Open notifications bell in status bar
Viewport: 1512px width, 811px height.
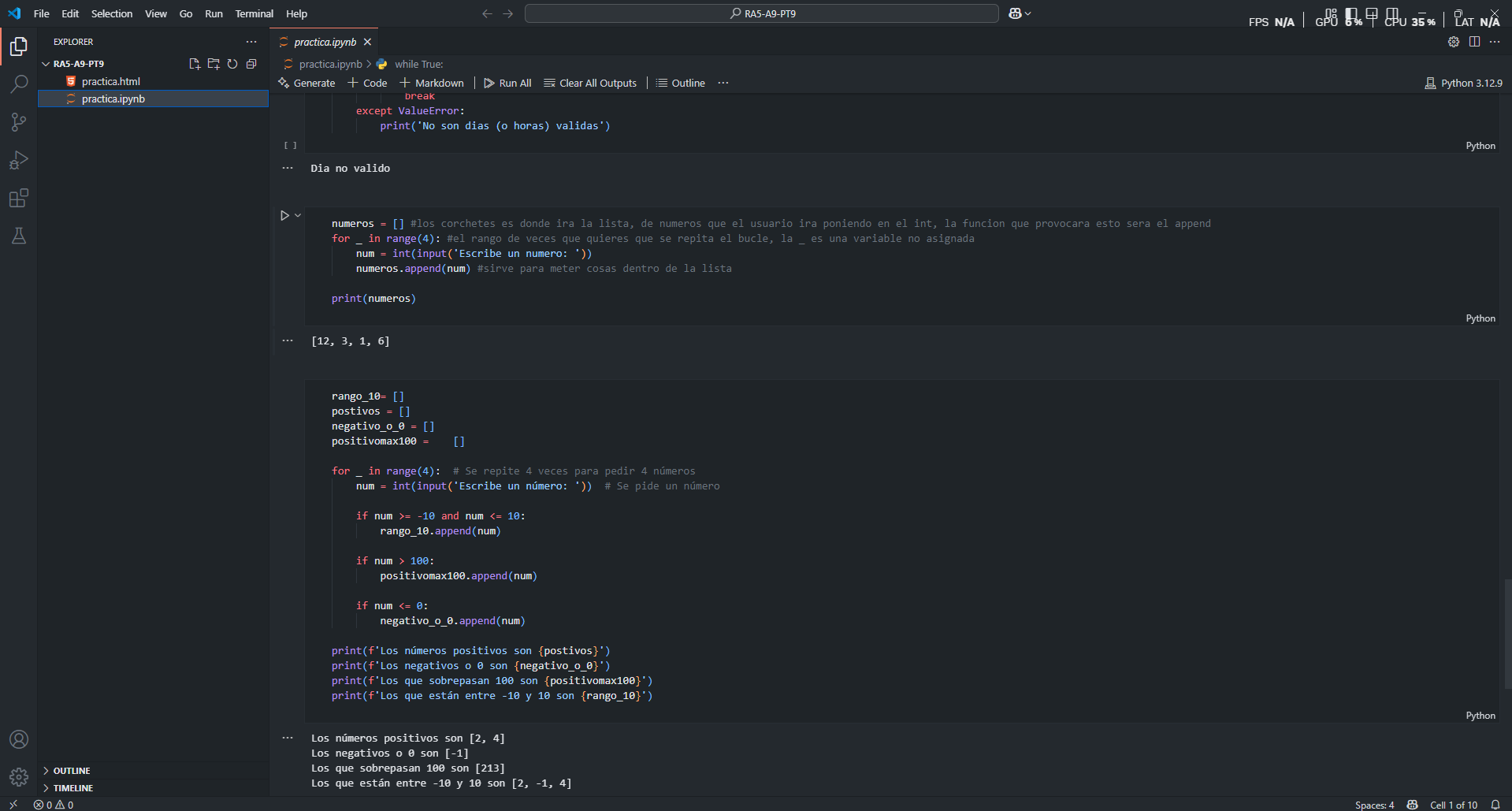point(1495,805)
